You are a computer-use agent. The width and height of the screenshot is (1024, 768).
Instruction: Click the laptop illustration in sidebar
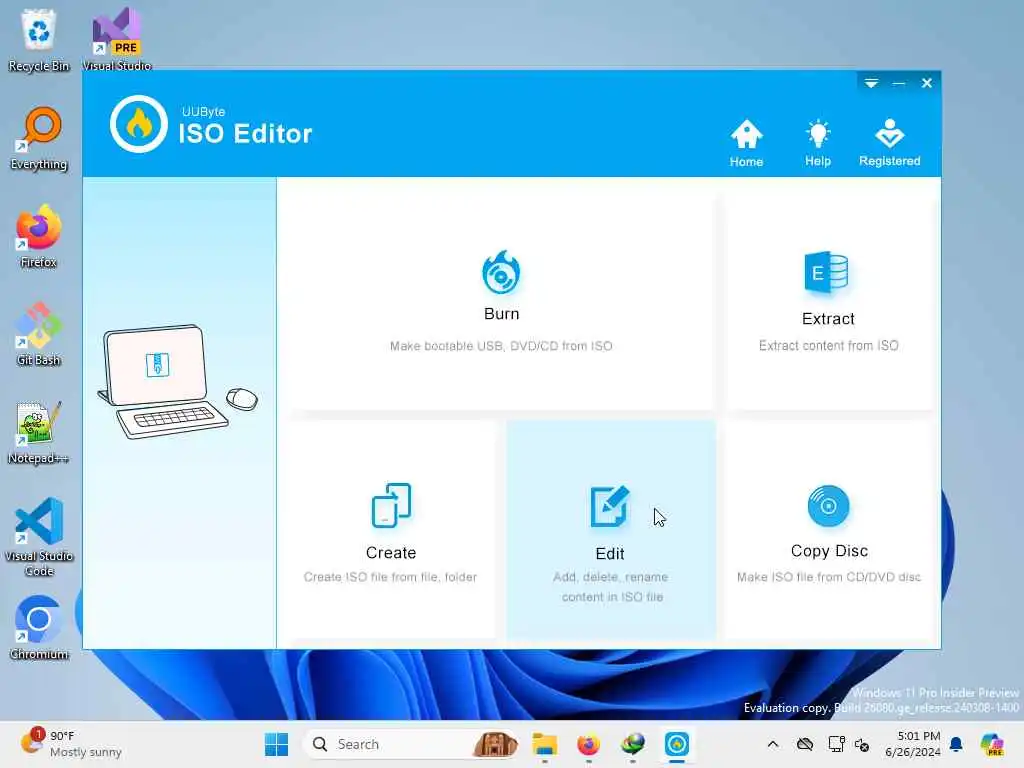point(177,381)
